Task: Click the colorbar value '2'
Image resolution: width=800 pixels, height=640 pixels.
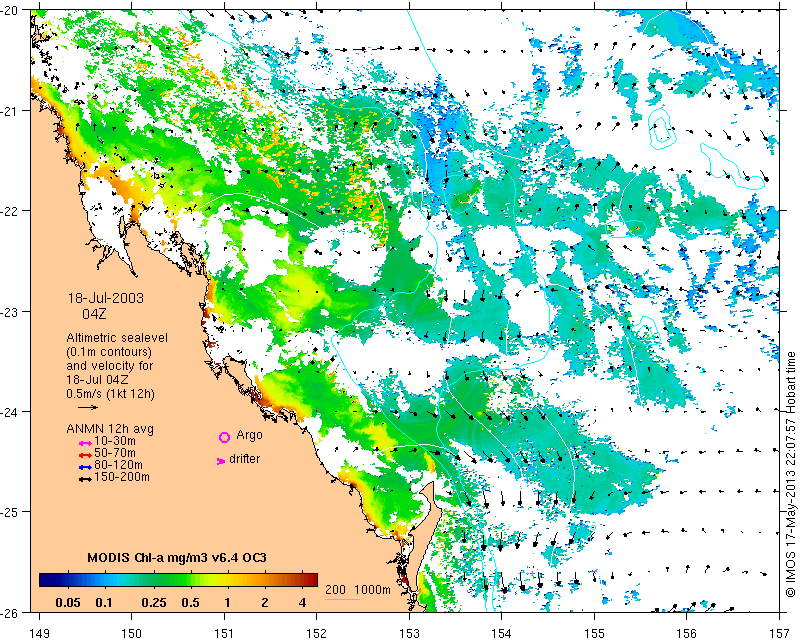Action: tap(265, 603)
